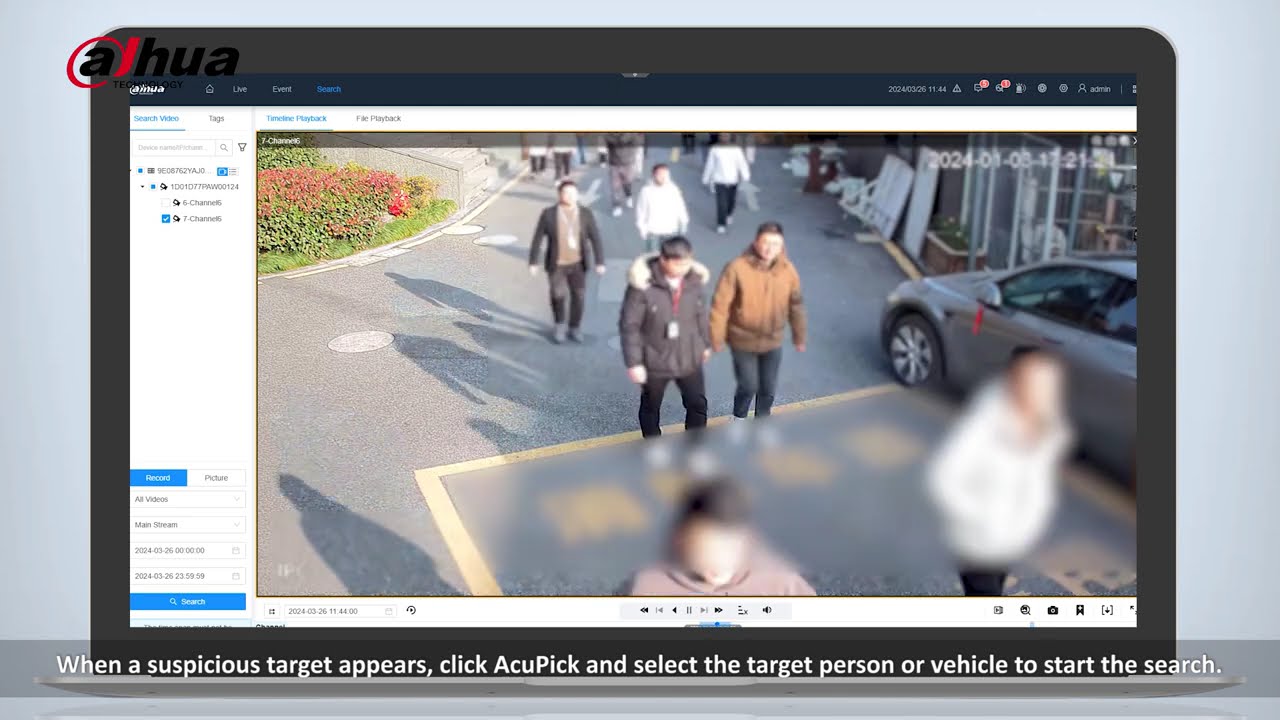Switch device tree to list view icon
The width and height of the screenshot is (1280, 720).
pyautogui.click(x=234, y=171)
